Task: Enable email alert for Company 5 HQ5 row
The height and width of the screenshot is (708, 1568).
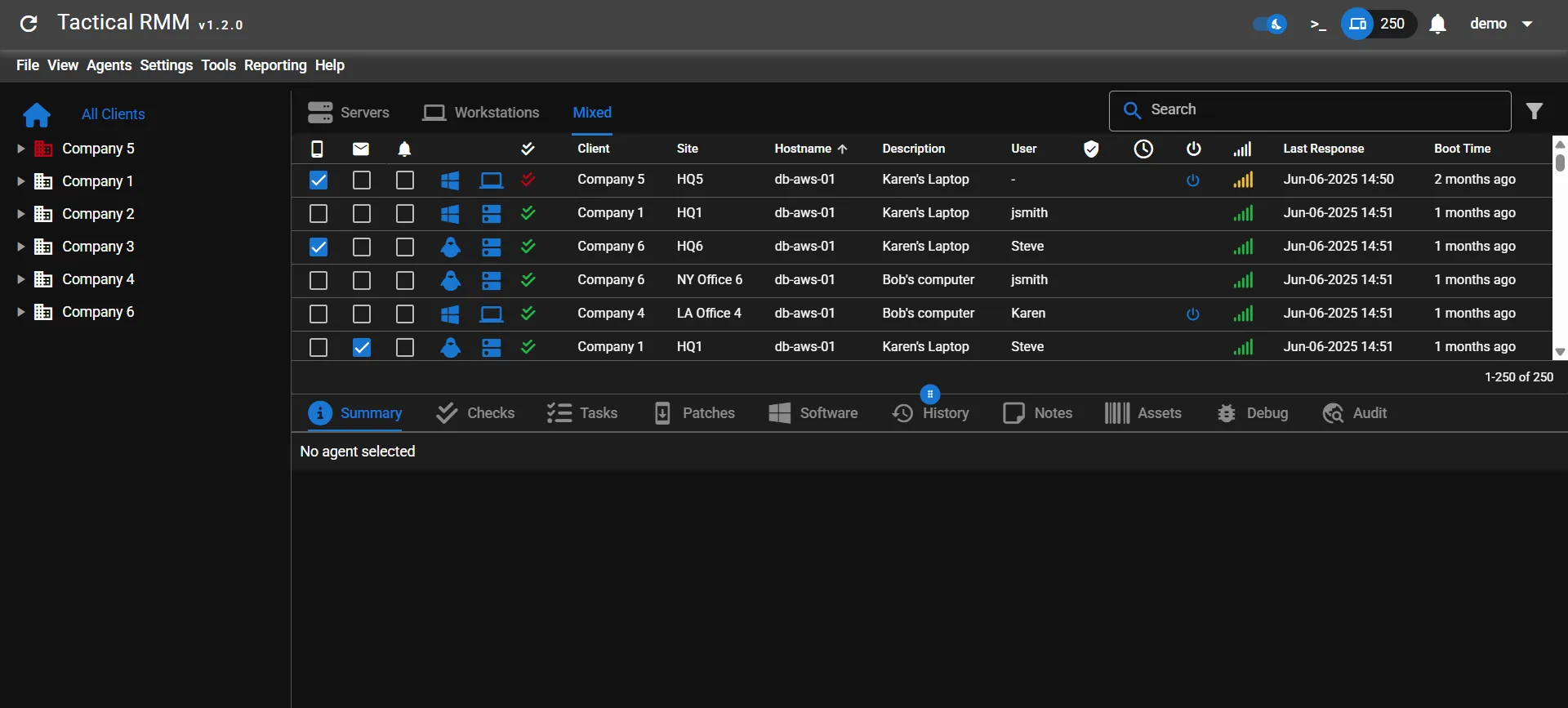Action: click(x=362, y=180)
